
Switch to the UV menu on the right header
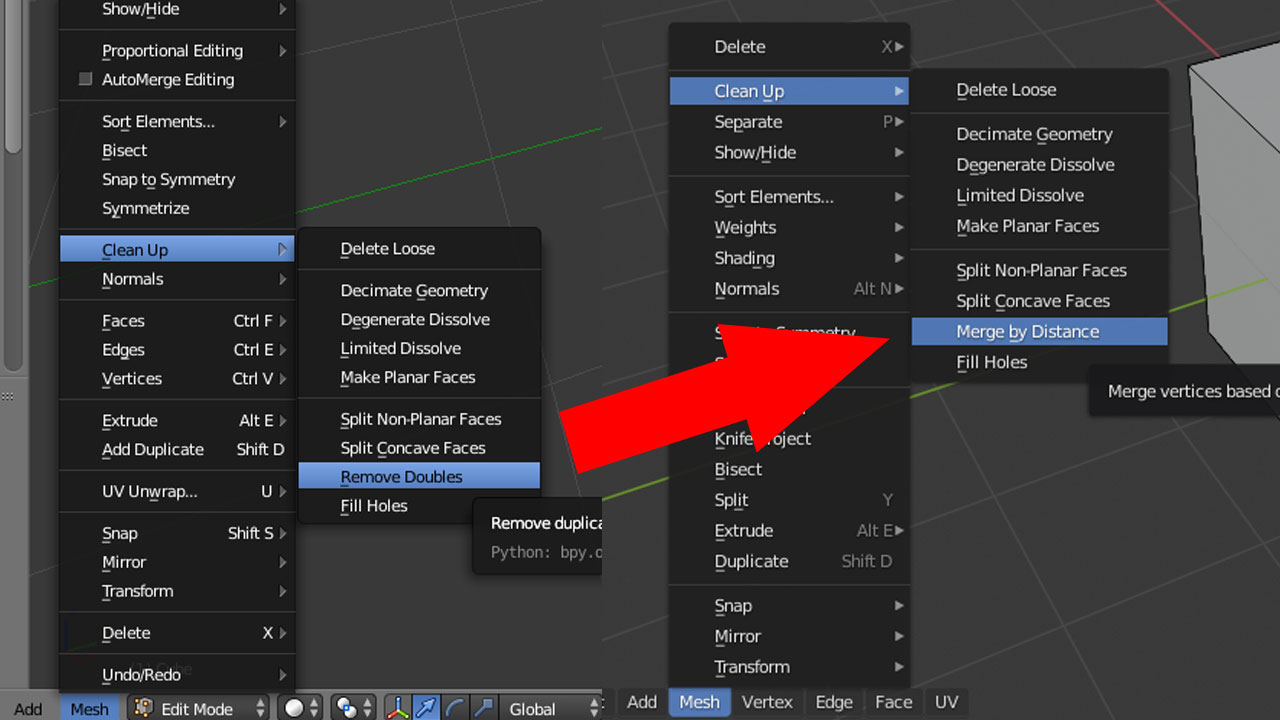tap(946, 702)
